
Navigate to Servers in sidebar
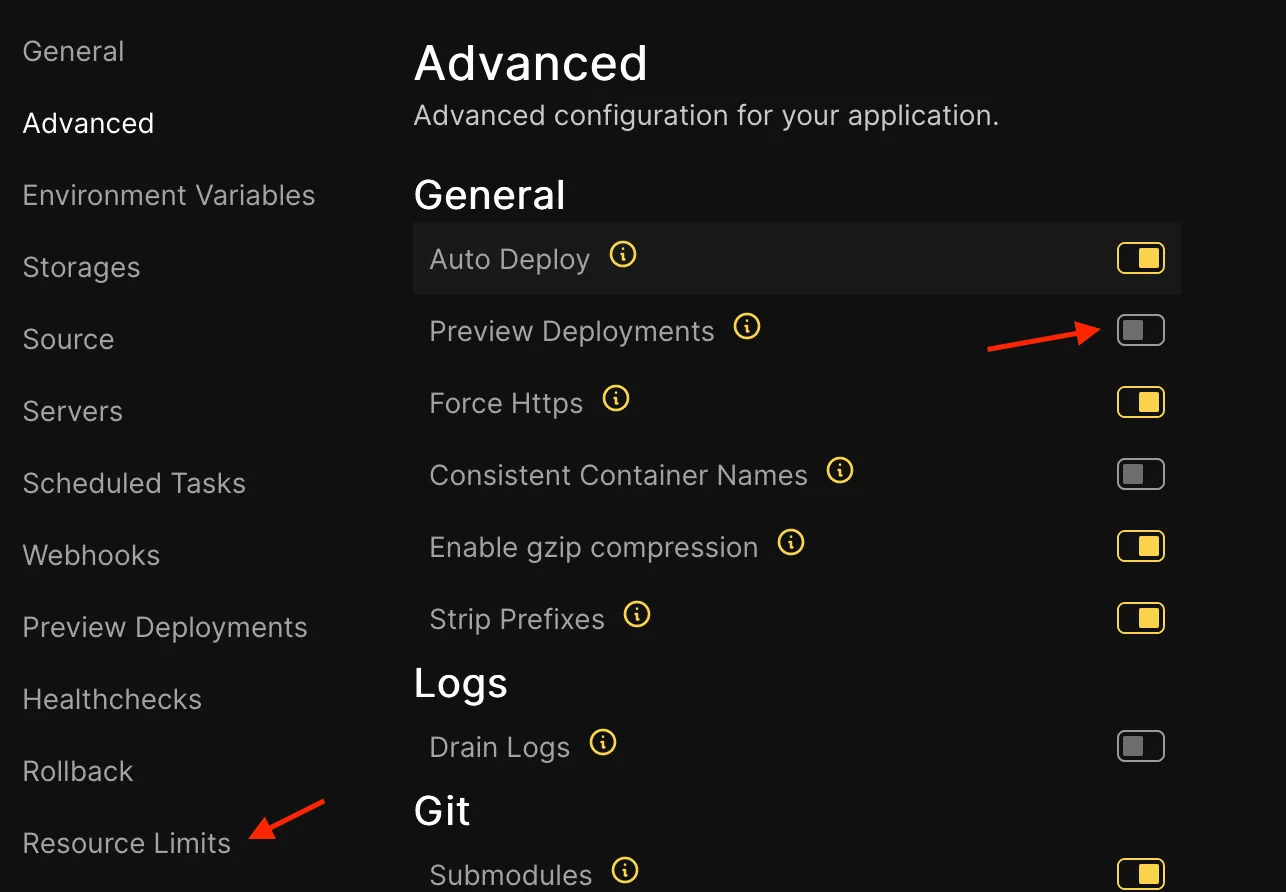tap(73, 412)
